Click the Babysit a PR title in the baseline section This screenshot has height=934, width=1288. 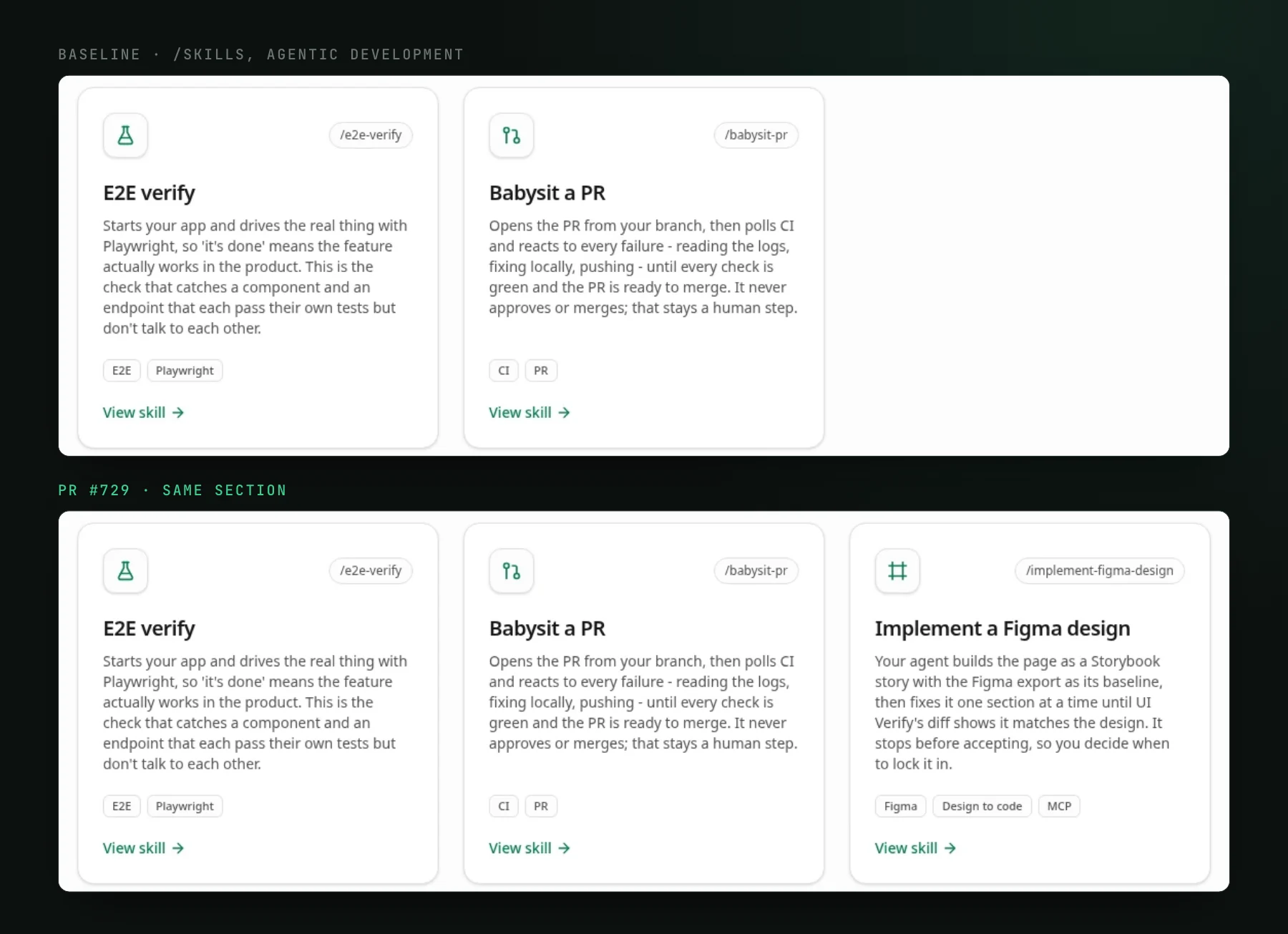click(547, 193)
